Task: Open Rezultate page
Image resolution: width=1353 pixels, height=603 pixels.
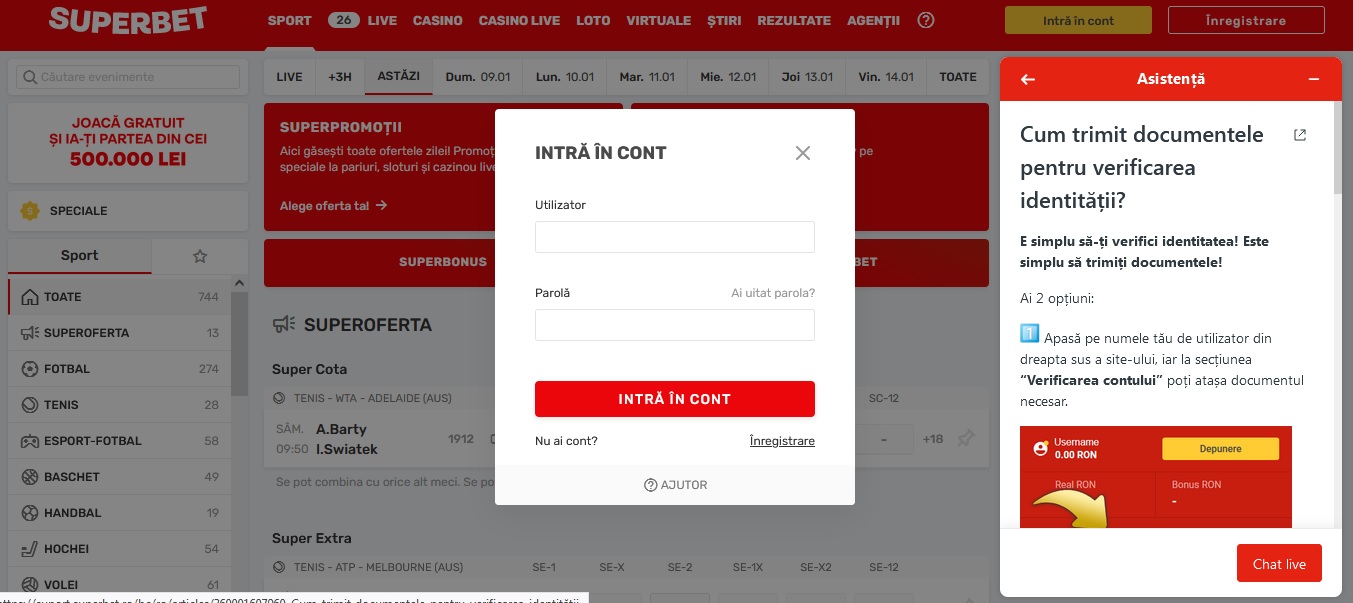Action: pos(794,20)
